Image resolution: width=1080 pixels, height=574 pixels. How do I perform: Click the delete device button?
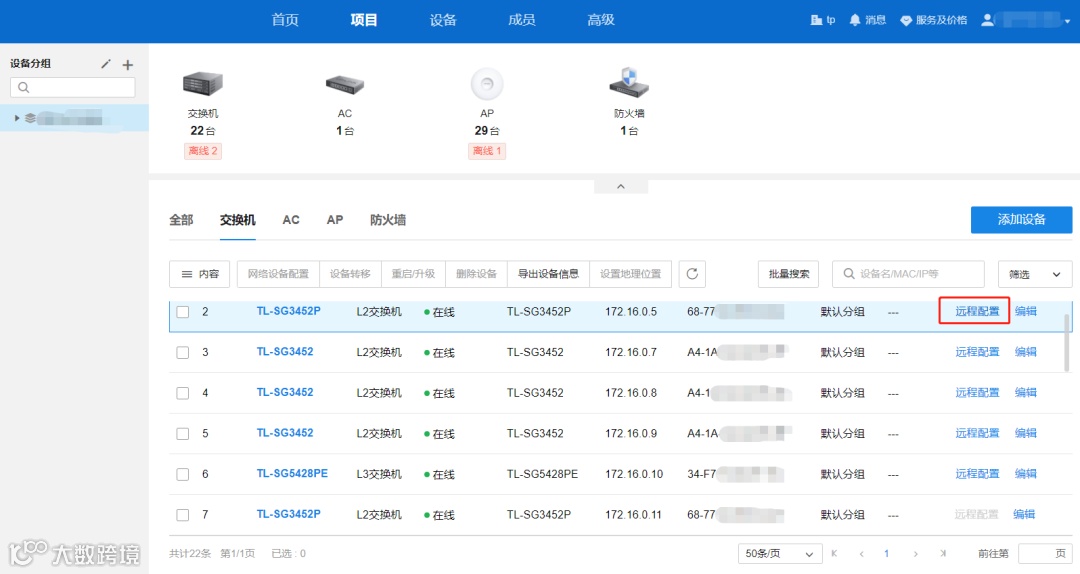point(476,274)
